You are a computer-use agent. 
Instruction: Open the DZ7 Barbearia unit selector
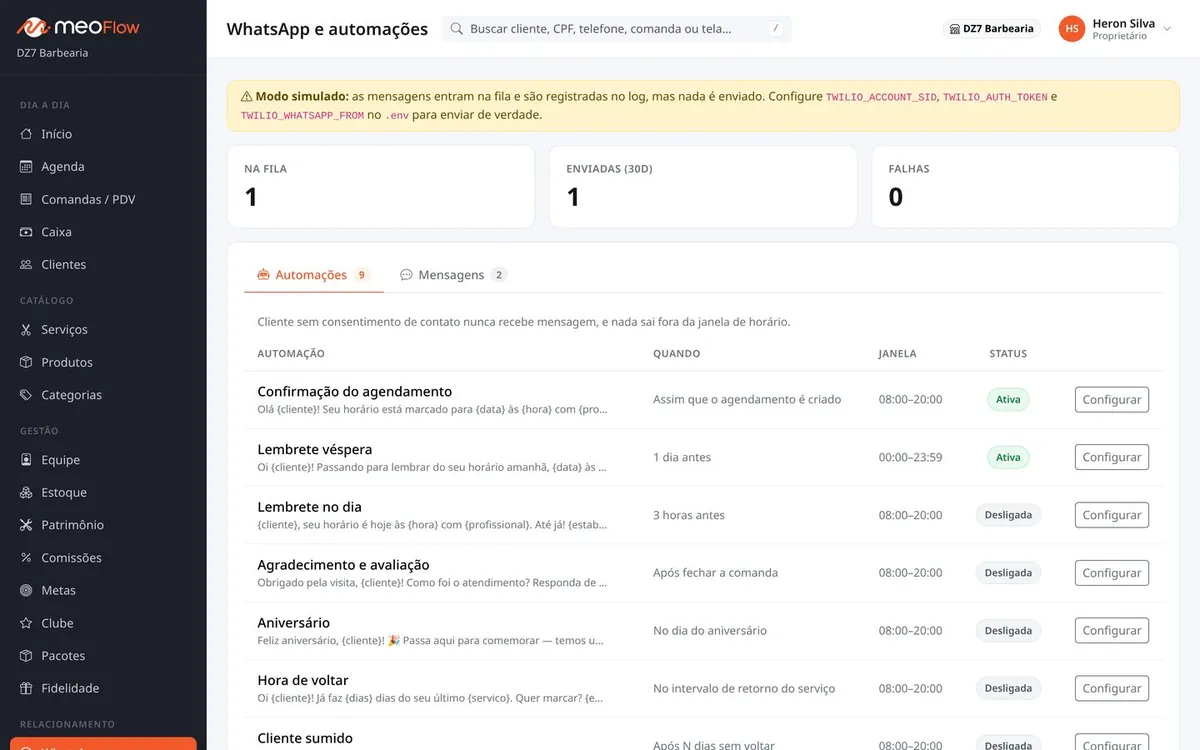point(991,29)
